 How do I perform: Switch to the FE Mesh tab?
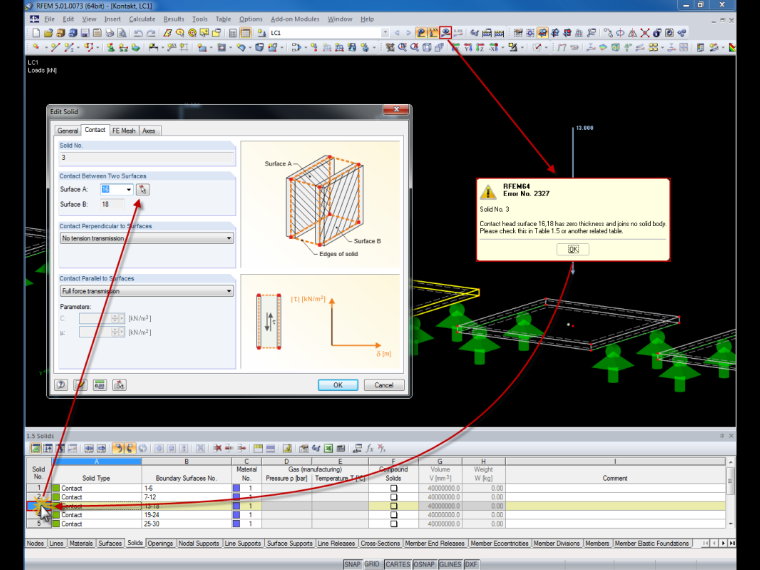click(x=124, y=131)
